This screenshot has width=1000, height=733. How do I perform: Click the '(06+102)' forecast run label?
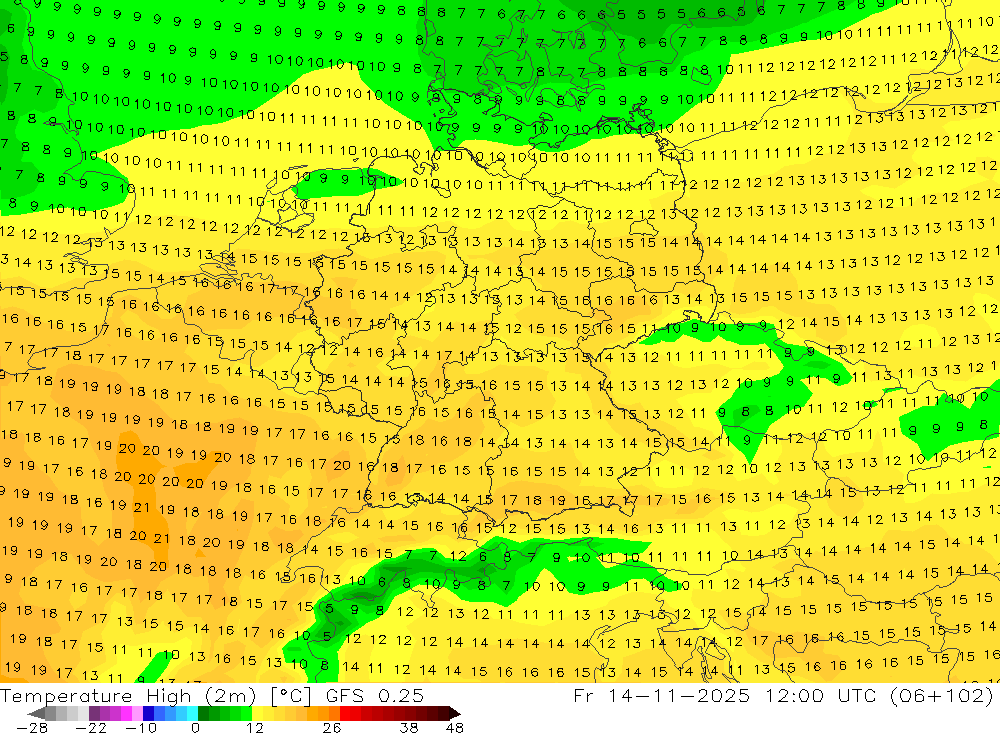pos(942,695)
